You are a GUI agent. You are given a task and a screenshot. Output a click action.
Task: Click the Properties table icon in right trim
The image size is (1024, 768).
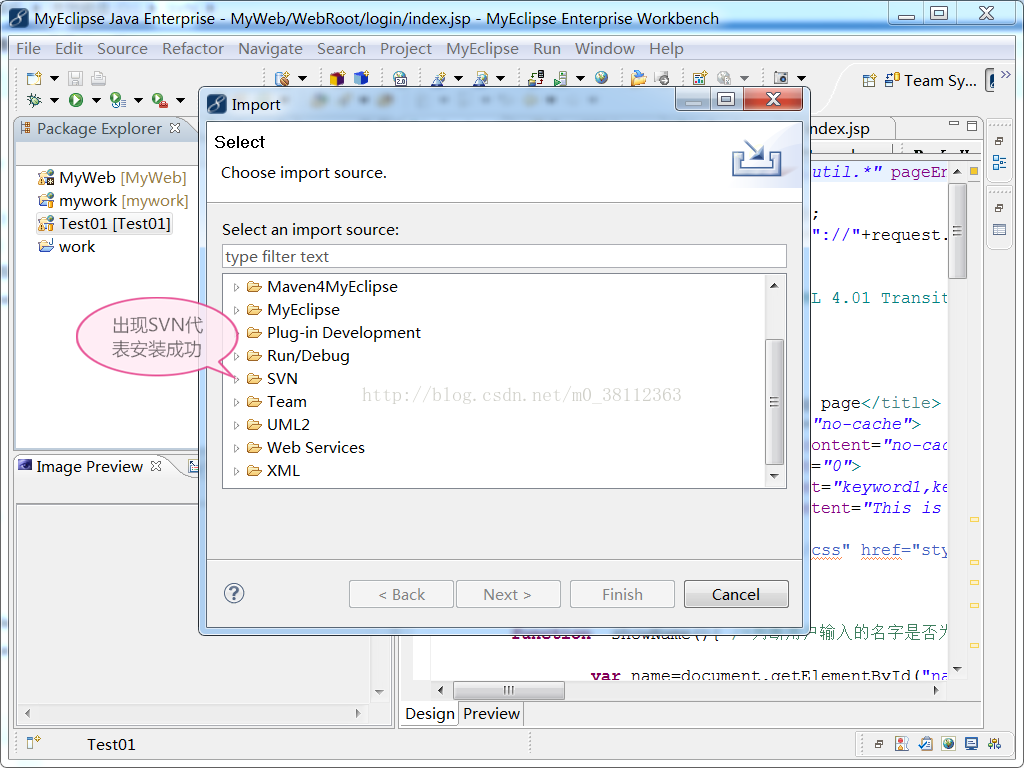[999, 230]
